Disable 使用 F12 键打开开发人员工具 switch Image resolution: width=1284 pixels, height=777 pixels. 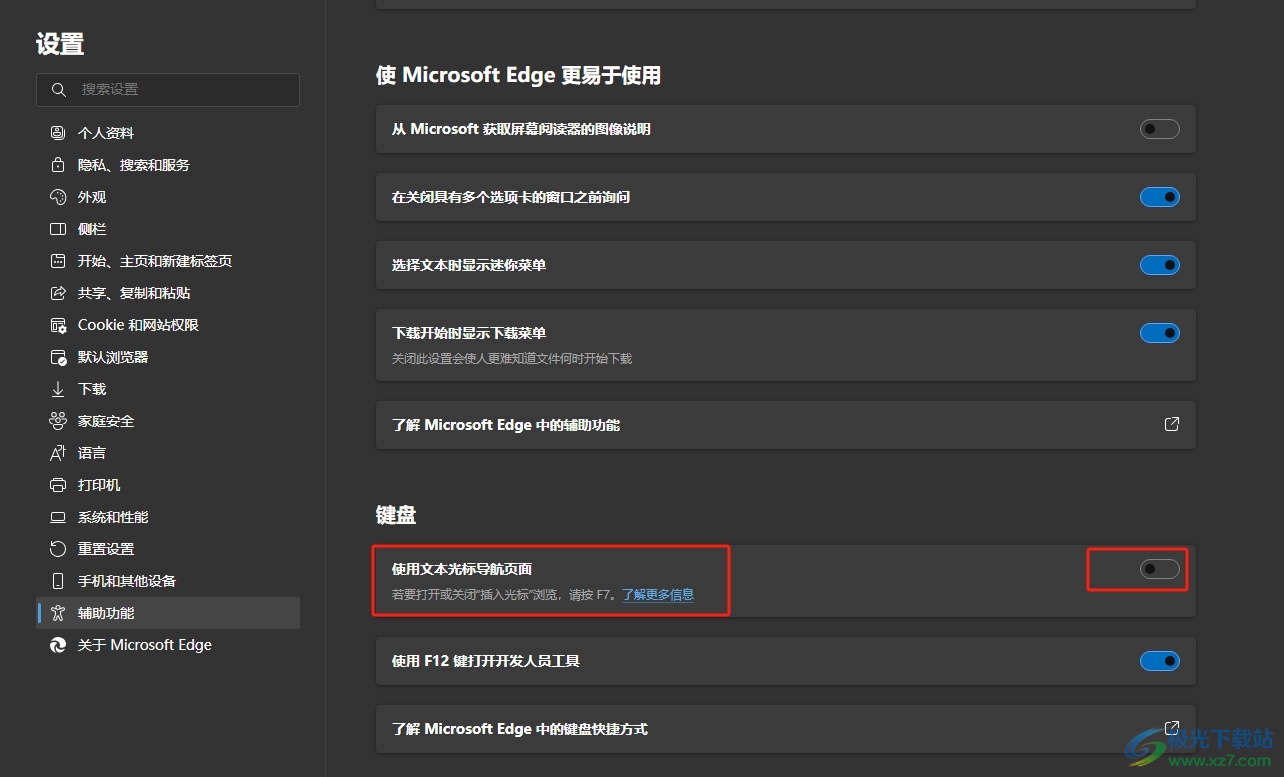point(1160,661)
